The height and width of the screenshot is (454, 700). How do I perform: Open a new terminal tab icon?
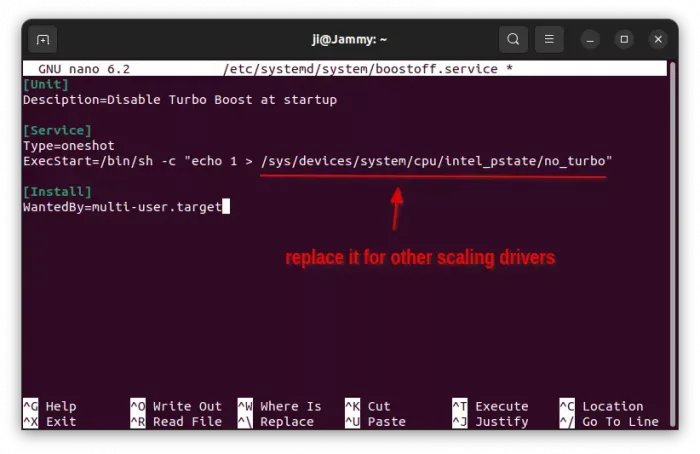(42, 40)
